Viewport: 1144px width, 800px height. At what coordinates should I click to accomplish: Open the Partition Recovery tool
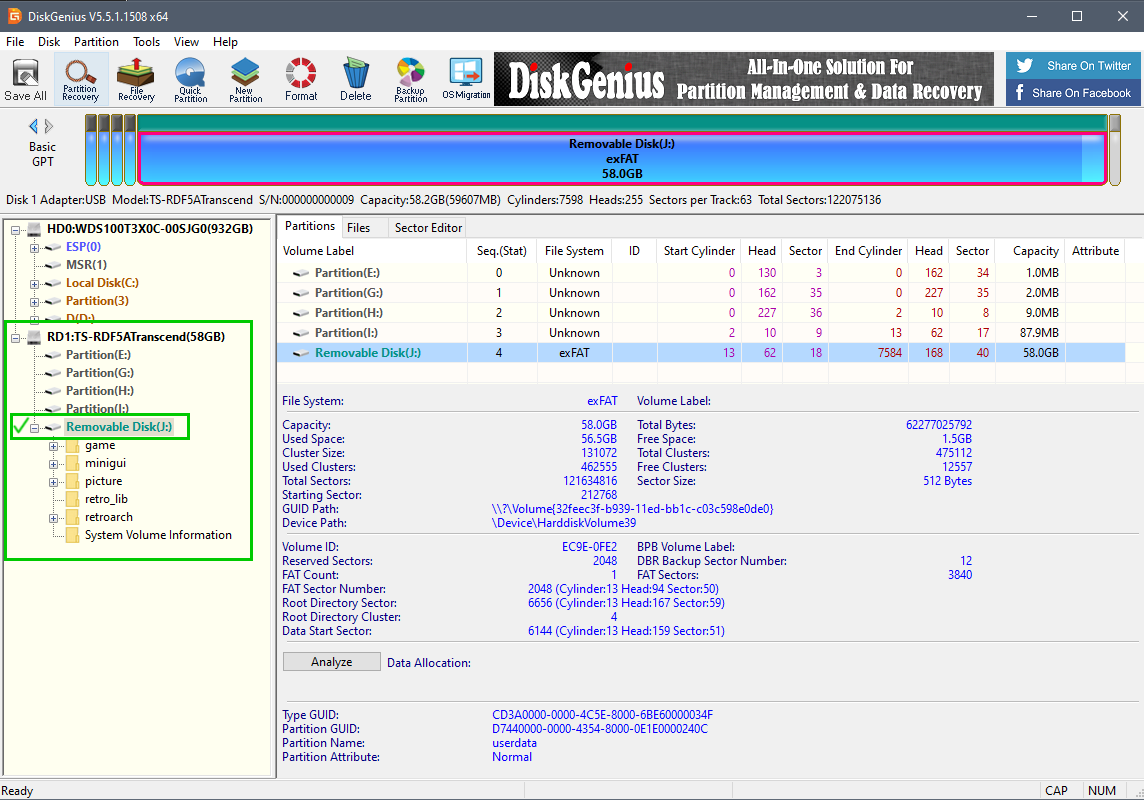(x=80, y=79)
